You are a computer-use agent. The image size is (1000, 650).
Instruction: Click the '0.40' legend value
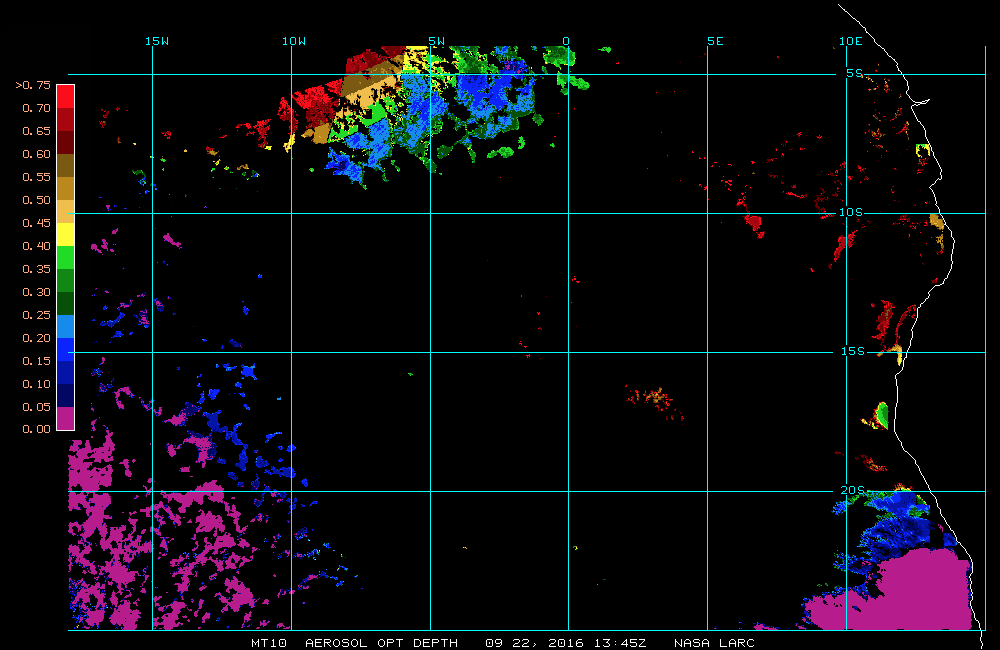point(36,246)
